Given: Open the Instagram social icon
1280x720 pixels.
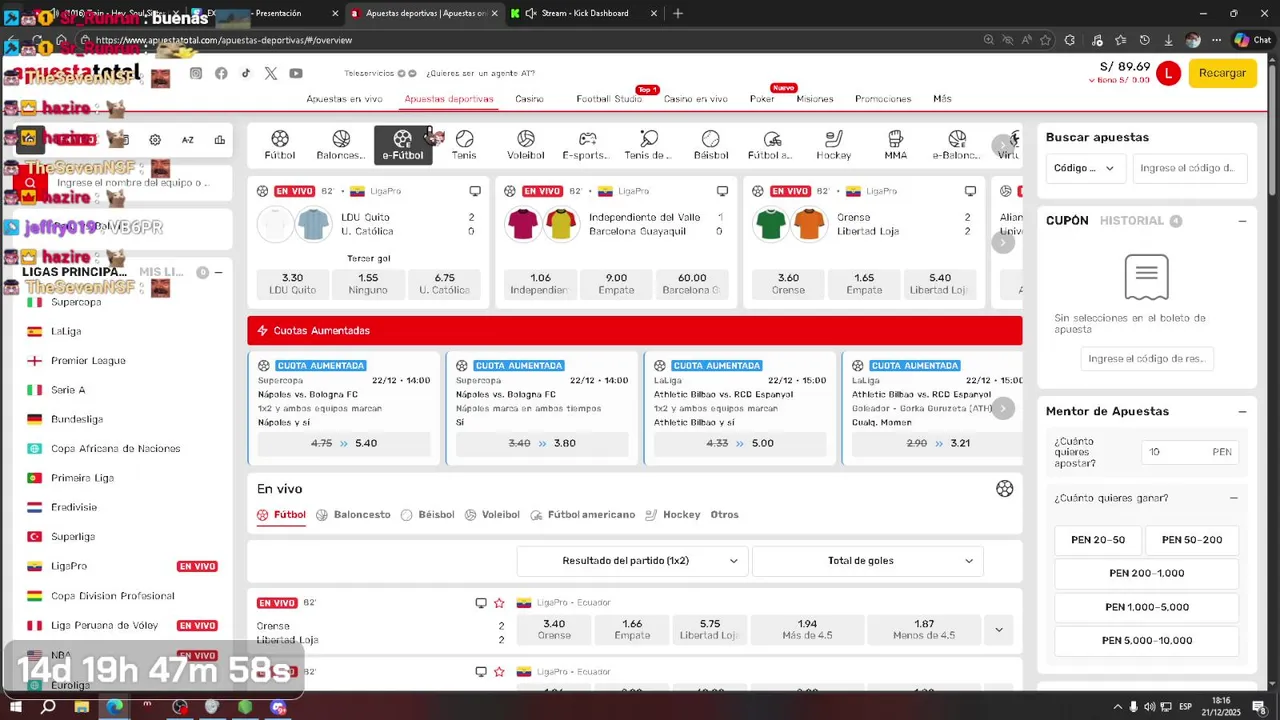Looking at the screenshot, I should (196, 73).
